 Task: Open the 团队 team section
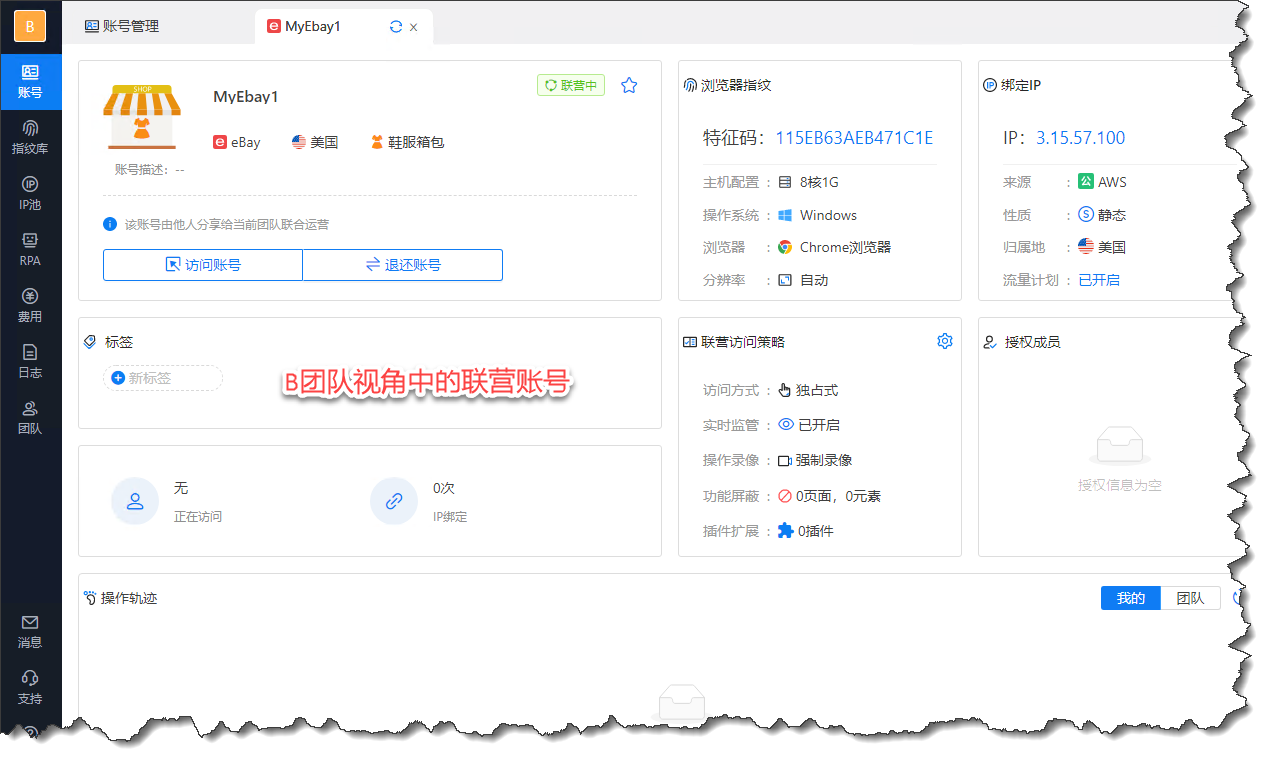30,418
